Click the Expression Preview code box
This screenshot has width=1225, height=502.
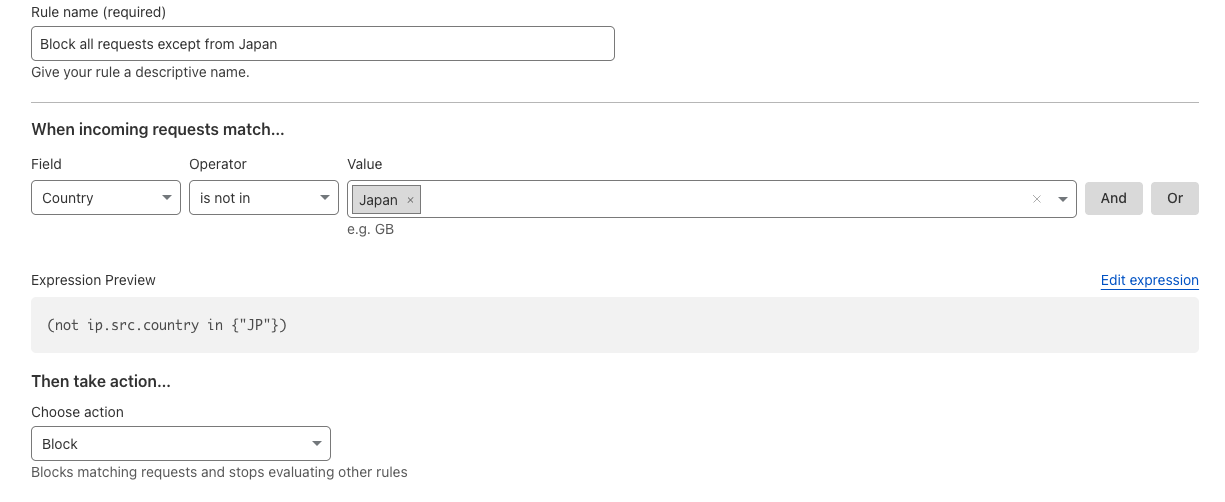(x=615, y=325)
